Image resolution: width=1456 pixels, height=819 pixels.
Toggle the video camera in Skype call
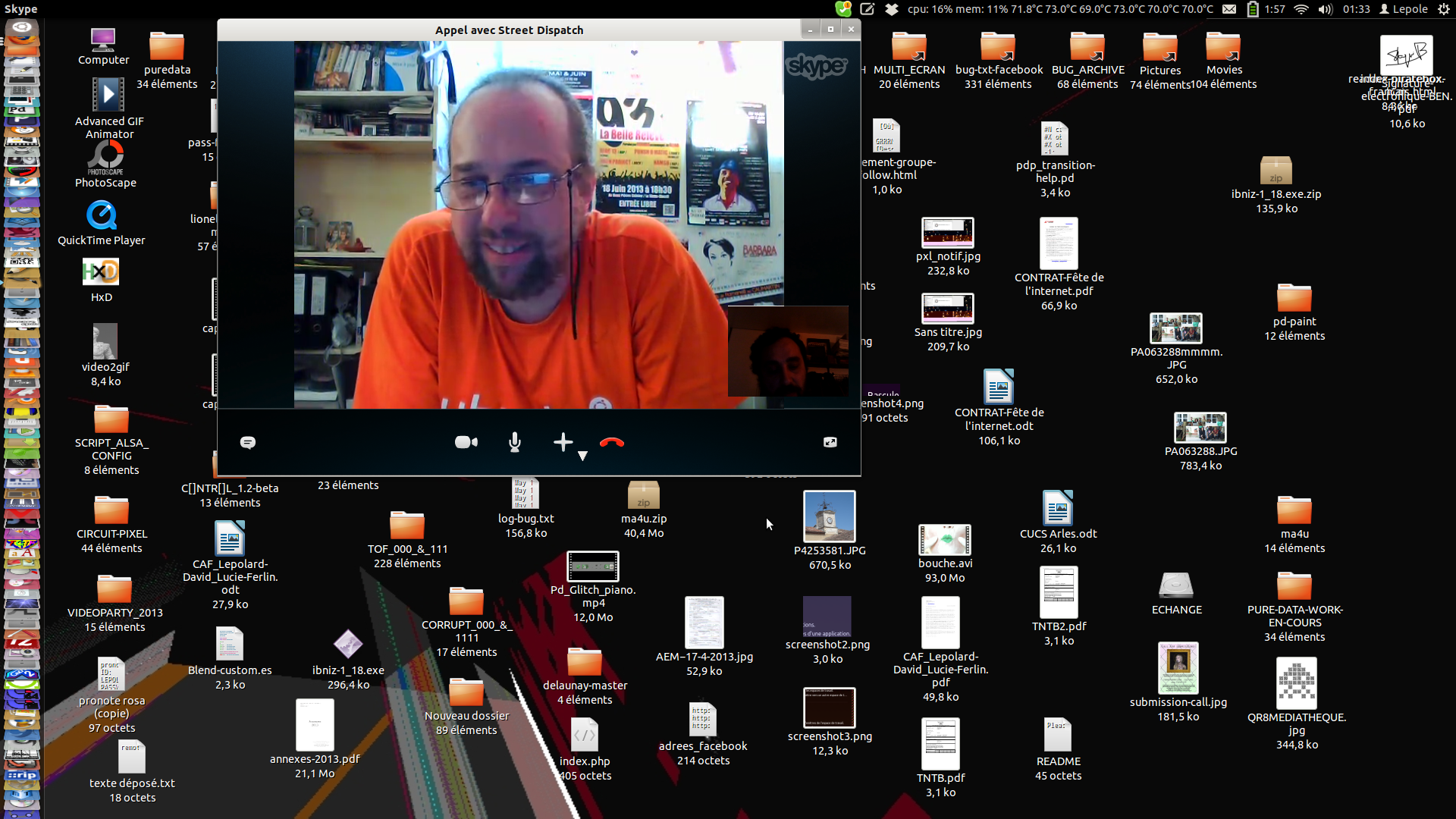466,442
